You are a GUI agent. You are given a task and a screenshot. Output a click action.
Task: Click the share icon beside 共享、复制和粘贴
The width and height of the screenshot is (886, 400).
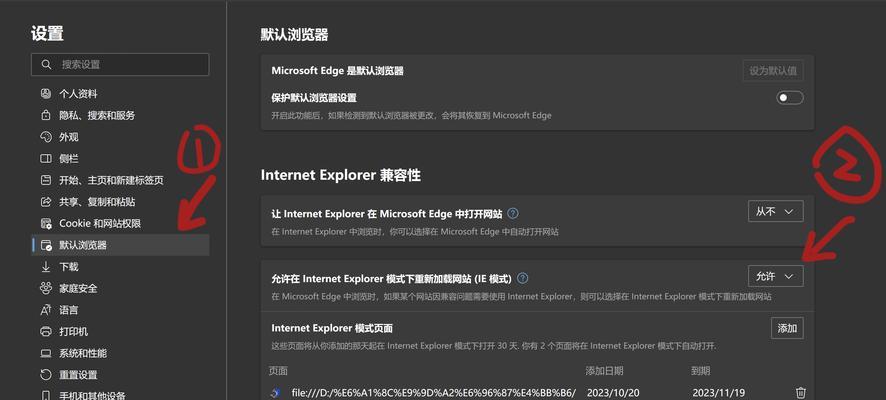(x=46, y=202)
